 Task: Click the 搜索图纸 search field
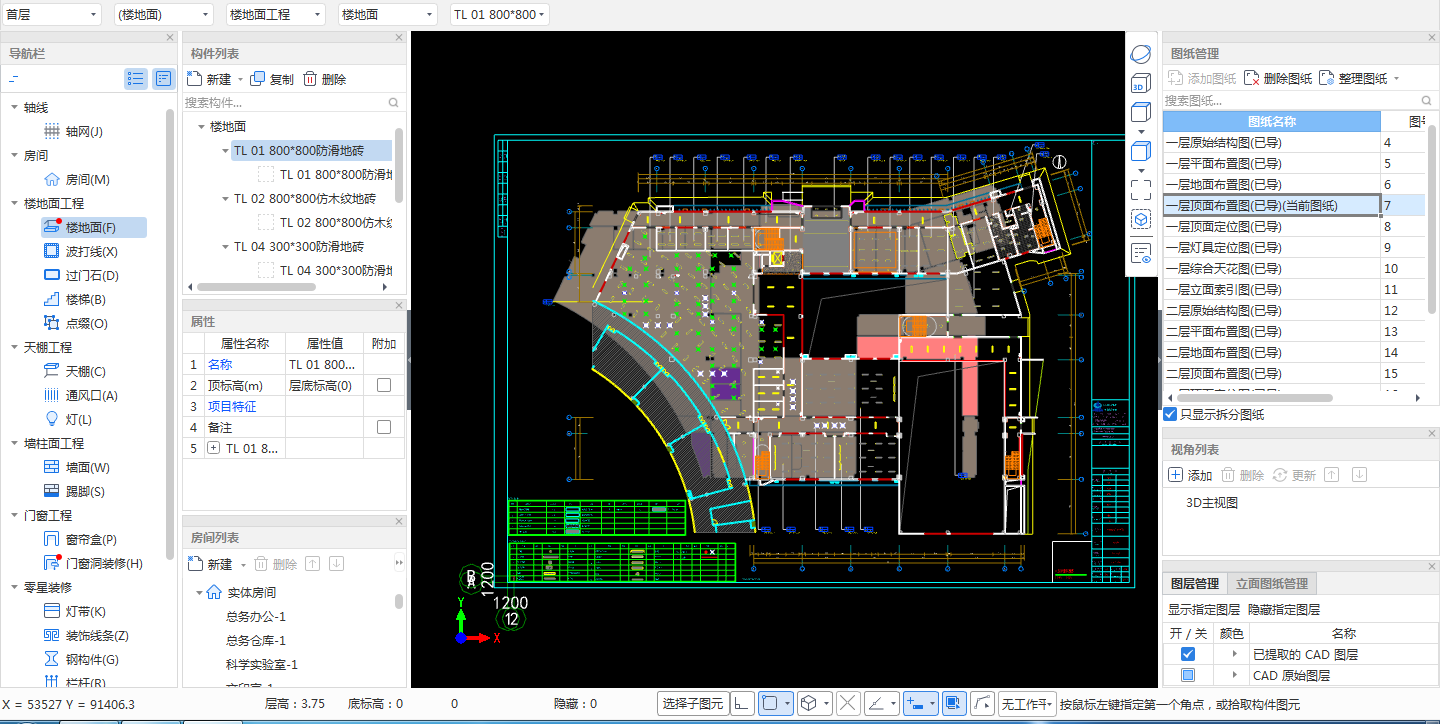(1300, 100)
